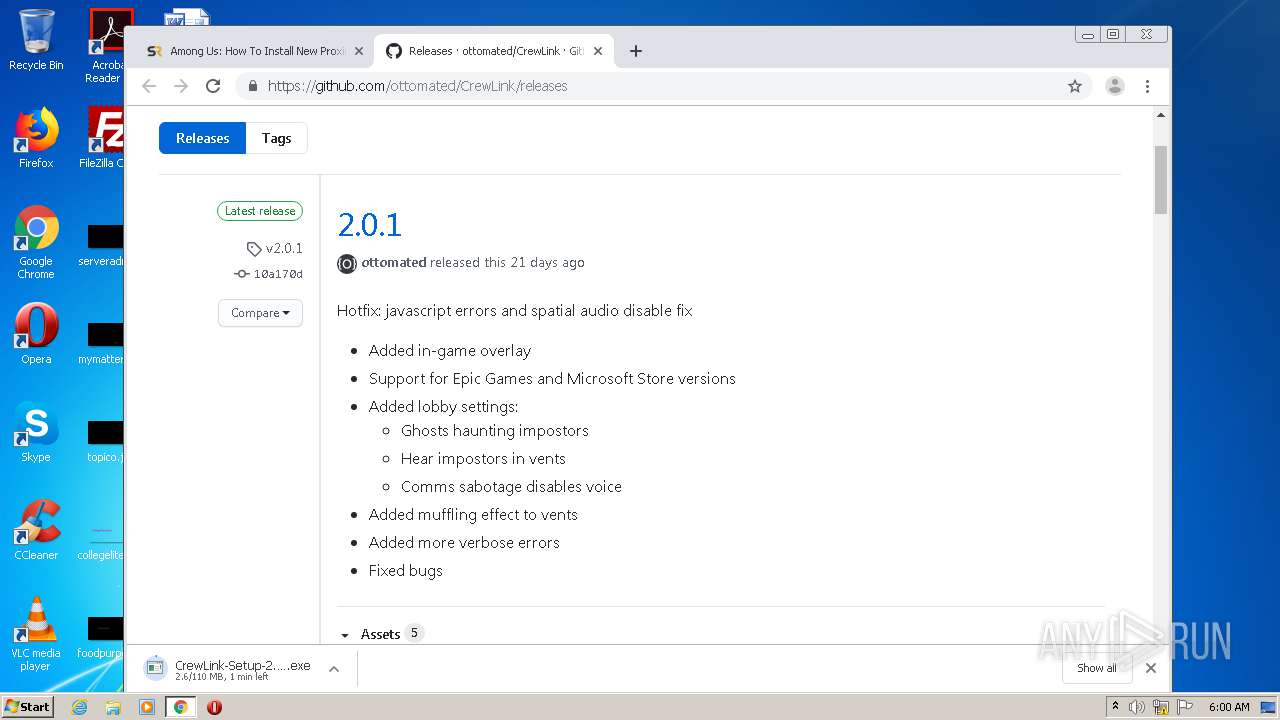
Task: Open the Windows Start menu
Action: 28,706
